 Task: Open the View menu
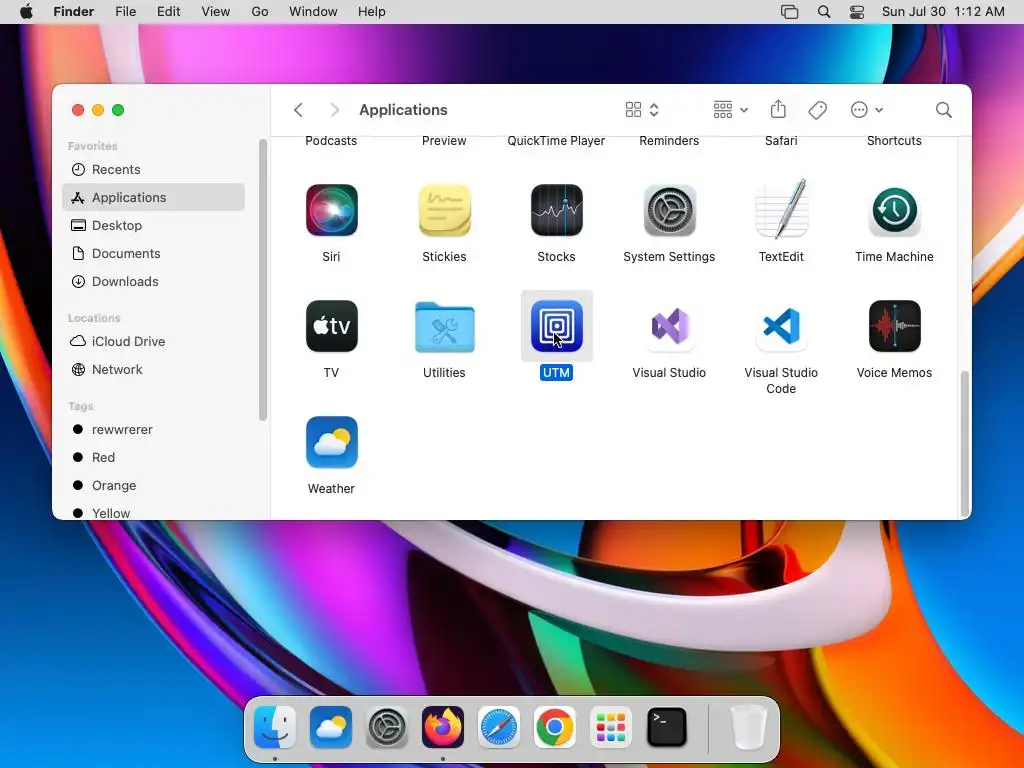pyautogui.click(x=216, y=12)
